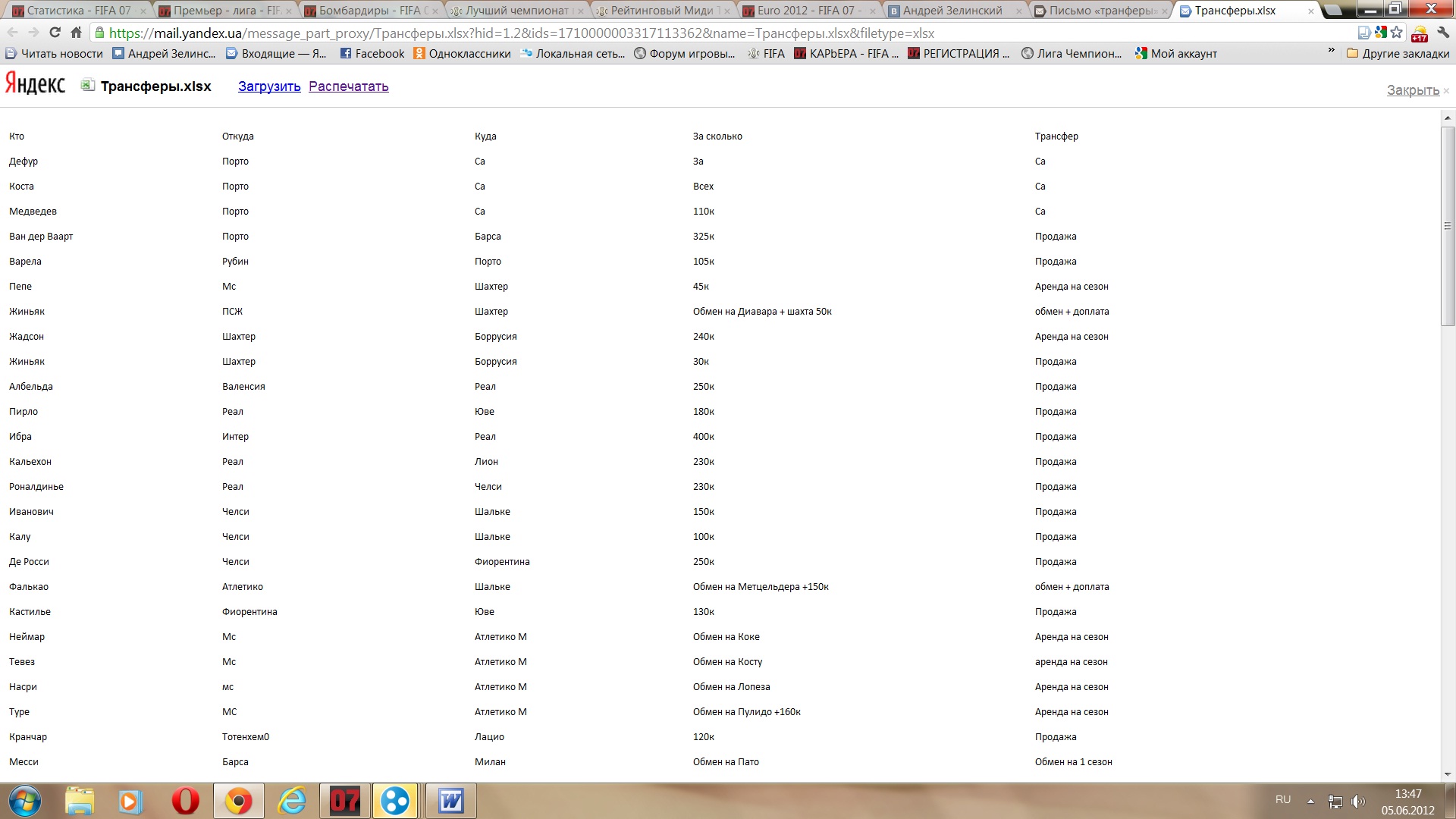This screenshot has width=1456, height=819.
Task: Click the green padlock in the address bar
Action: [x=99, y=33]
